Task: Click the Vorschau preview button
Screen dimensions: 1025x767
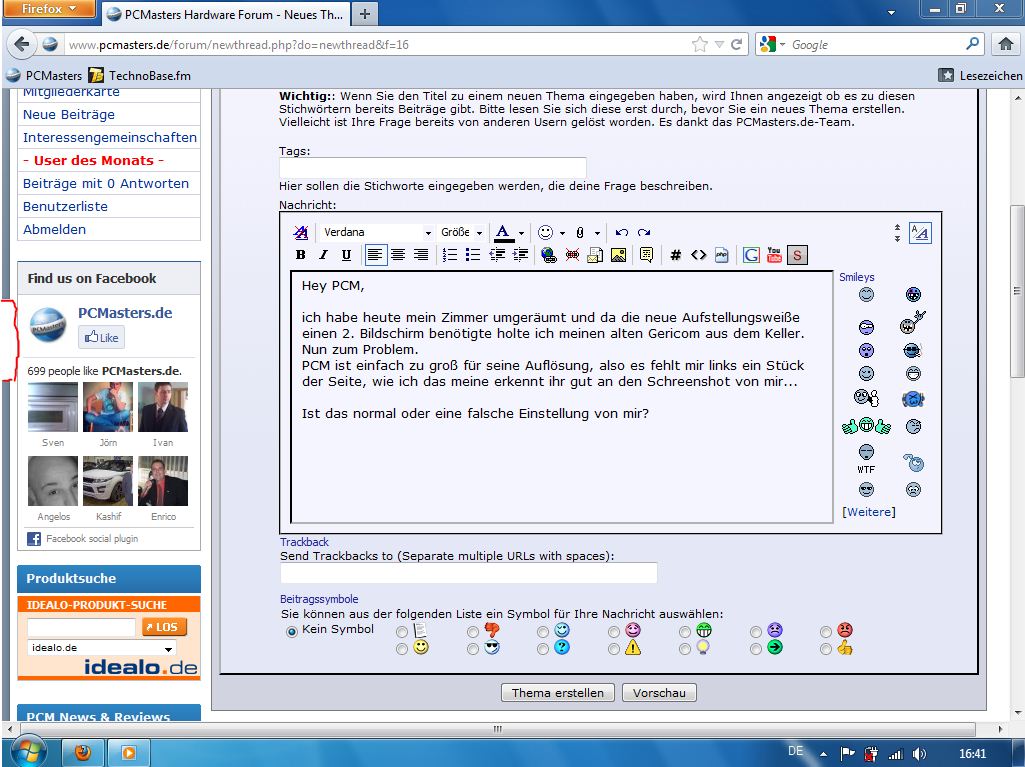Action: click(659, 693)
